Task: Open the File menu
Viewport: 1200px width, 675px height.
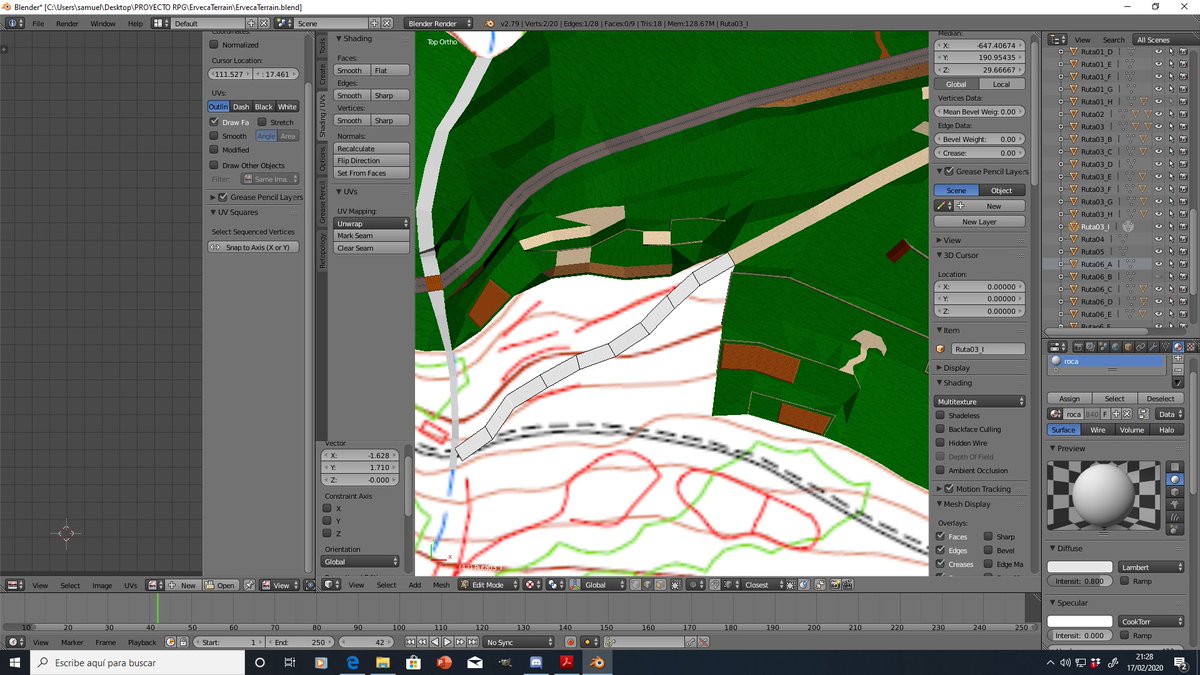Action: [38, 23]
